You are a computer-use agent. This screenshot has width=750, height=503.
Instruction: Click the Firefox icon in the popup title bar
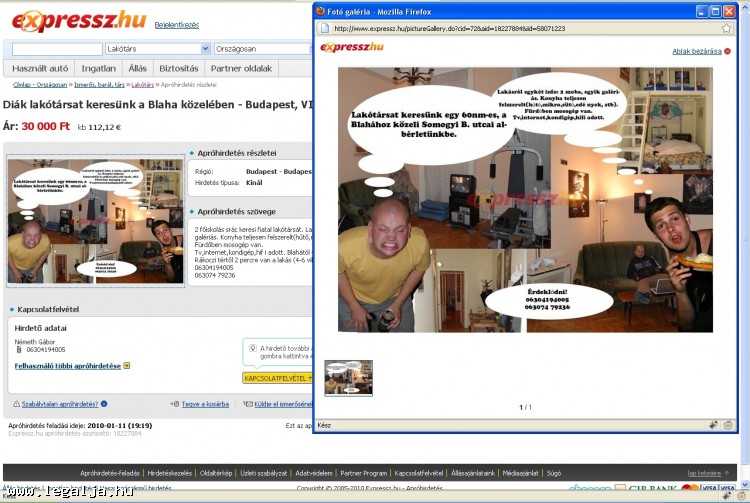tap(321, 11)
